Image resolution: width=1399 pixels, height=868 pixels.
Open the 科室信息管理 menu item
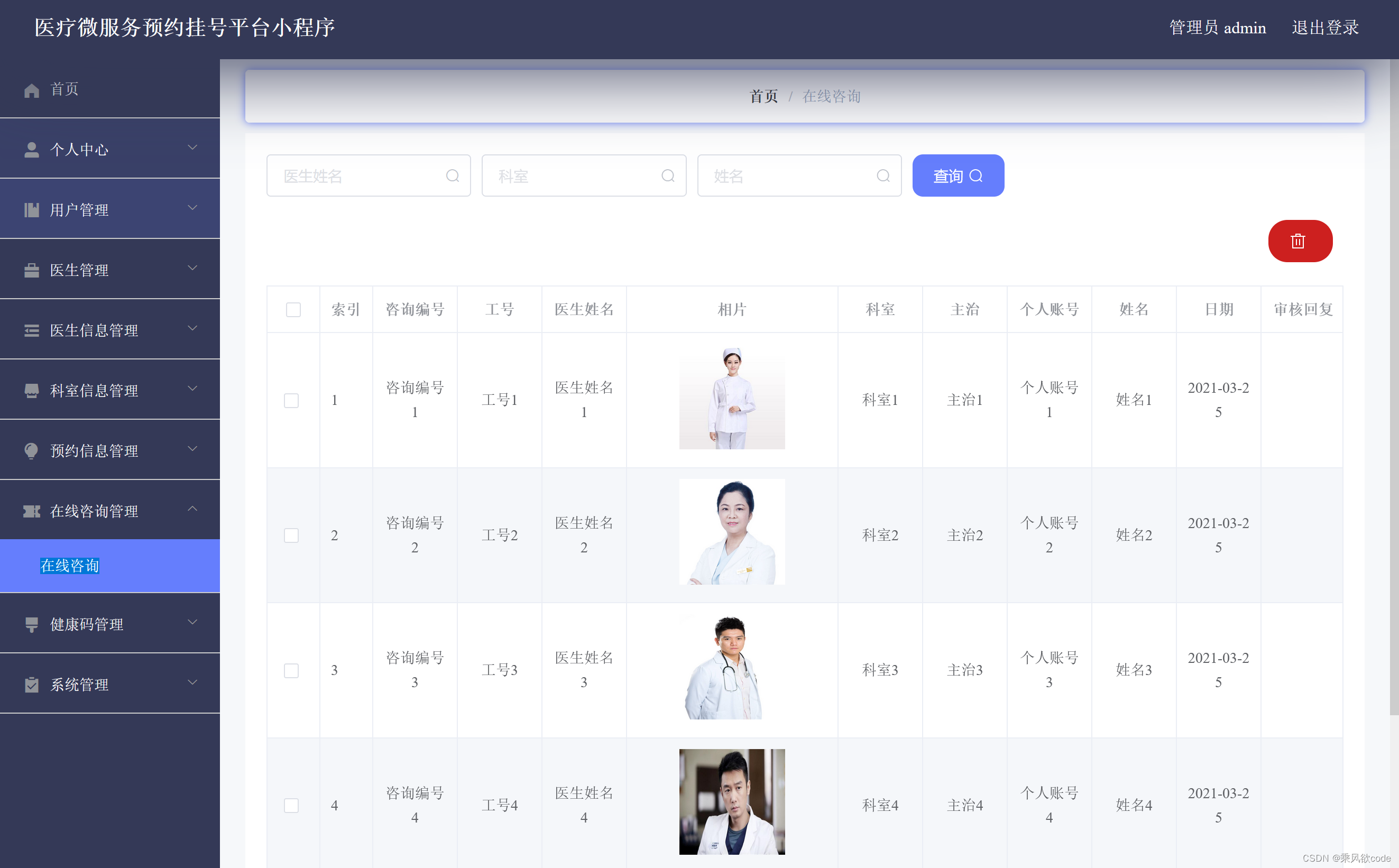click(x=94, y=391)
